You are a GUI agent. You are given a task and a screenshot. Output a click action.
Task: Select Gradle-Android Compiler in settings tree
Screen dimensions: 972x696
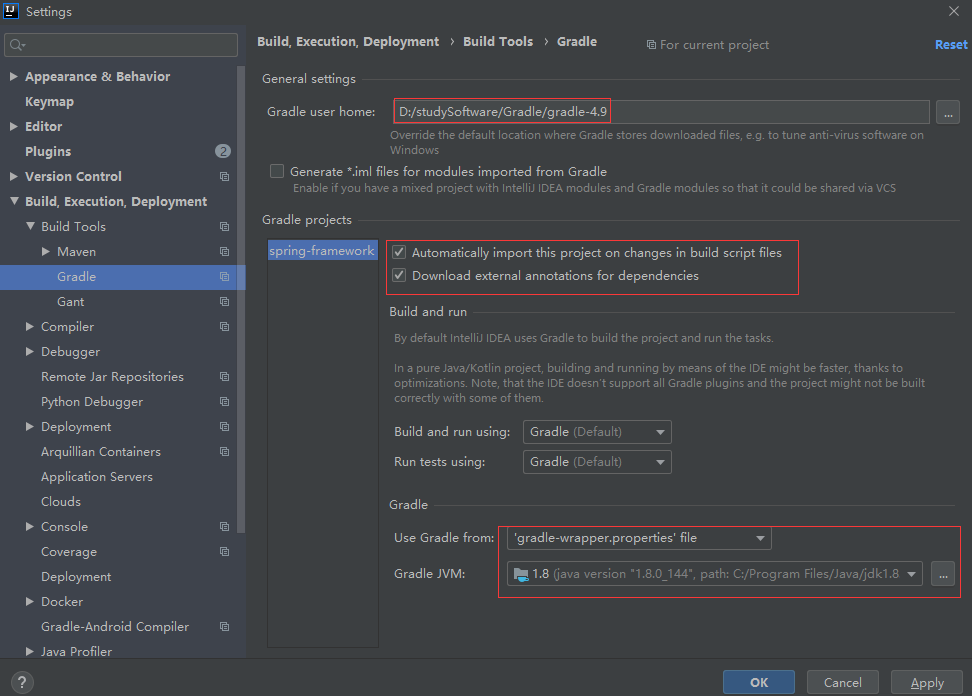(115, 627)
